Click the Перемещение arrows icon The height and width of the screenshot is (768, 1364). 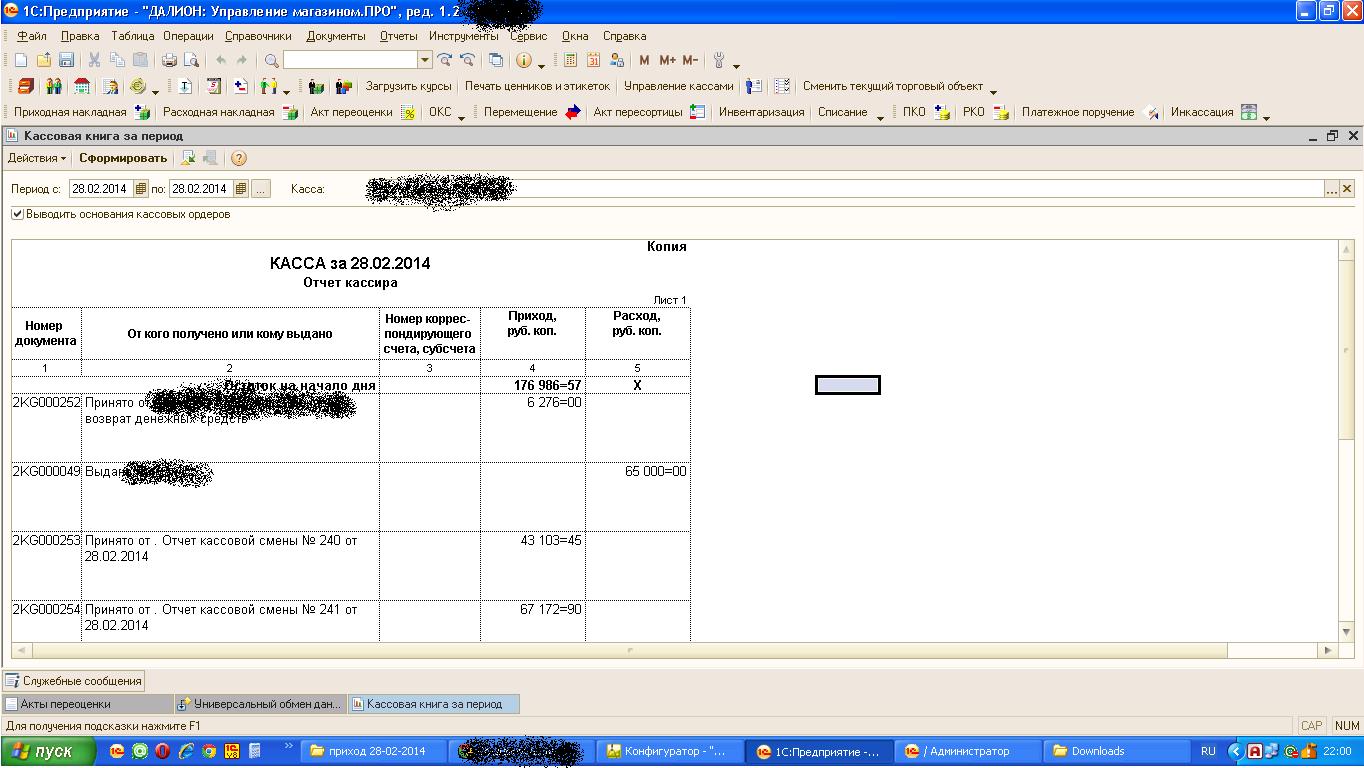[x=573, y=112]
